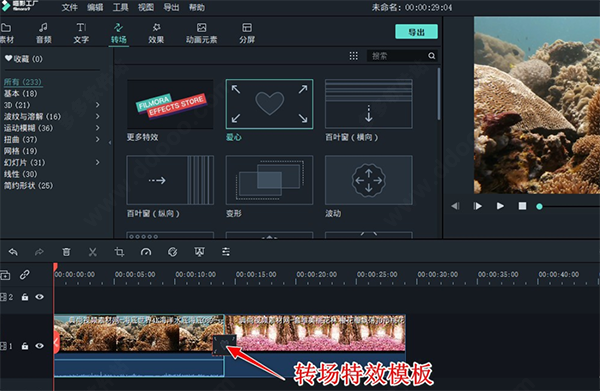Switch to the 转场 transitions tab
Viewport: 600px width, 391px height.
coord(119,33)
